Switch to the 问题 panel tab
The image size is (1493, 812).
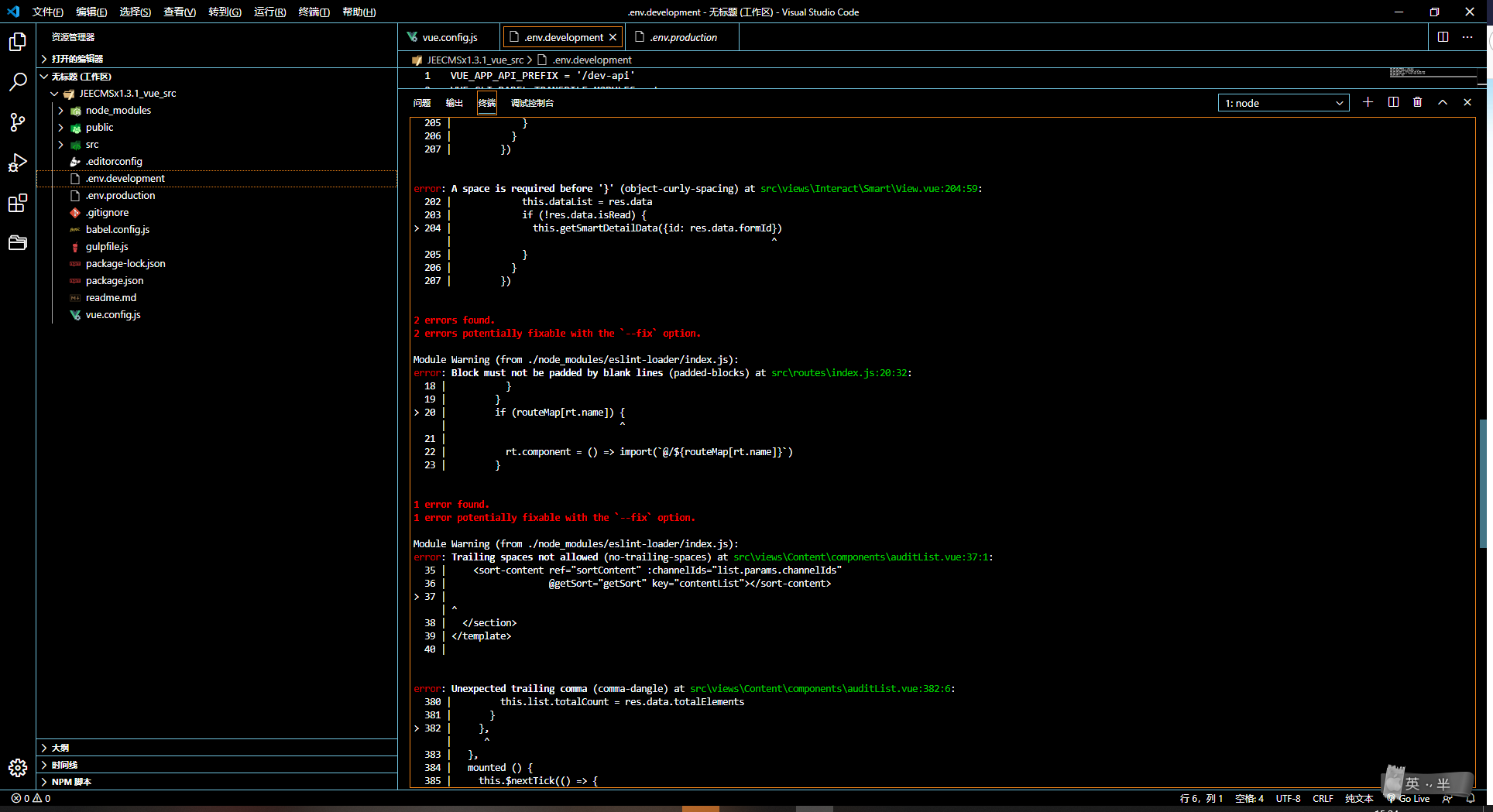[x=422, y=103]
